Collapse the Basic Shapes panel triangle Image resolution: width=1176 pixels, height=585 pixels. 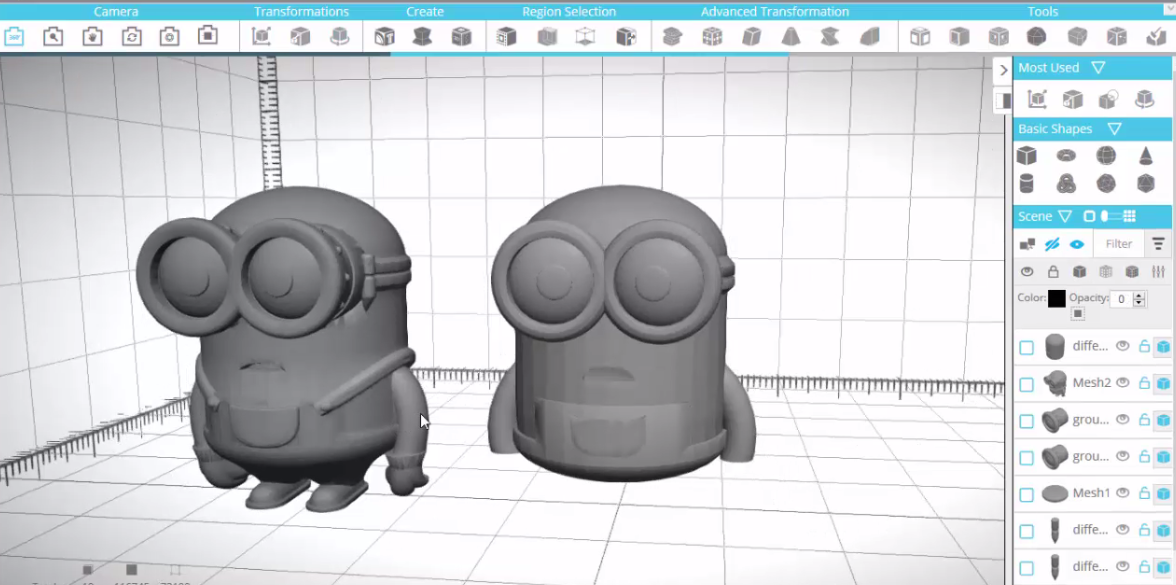point(1114,129)
